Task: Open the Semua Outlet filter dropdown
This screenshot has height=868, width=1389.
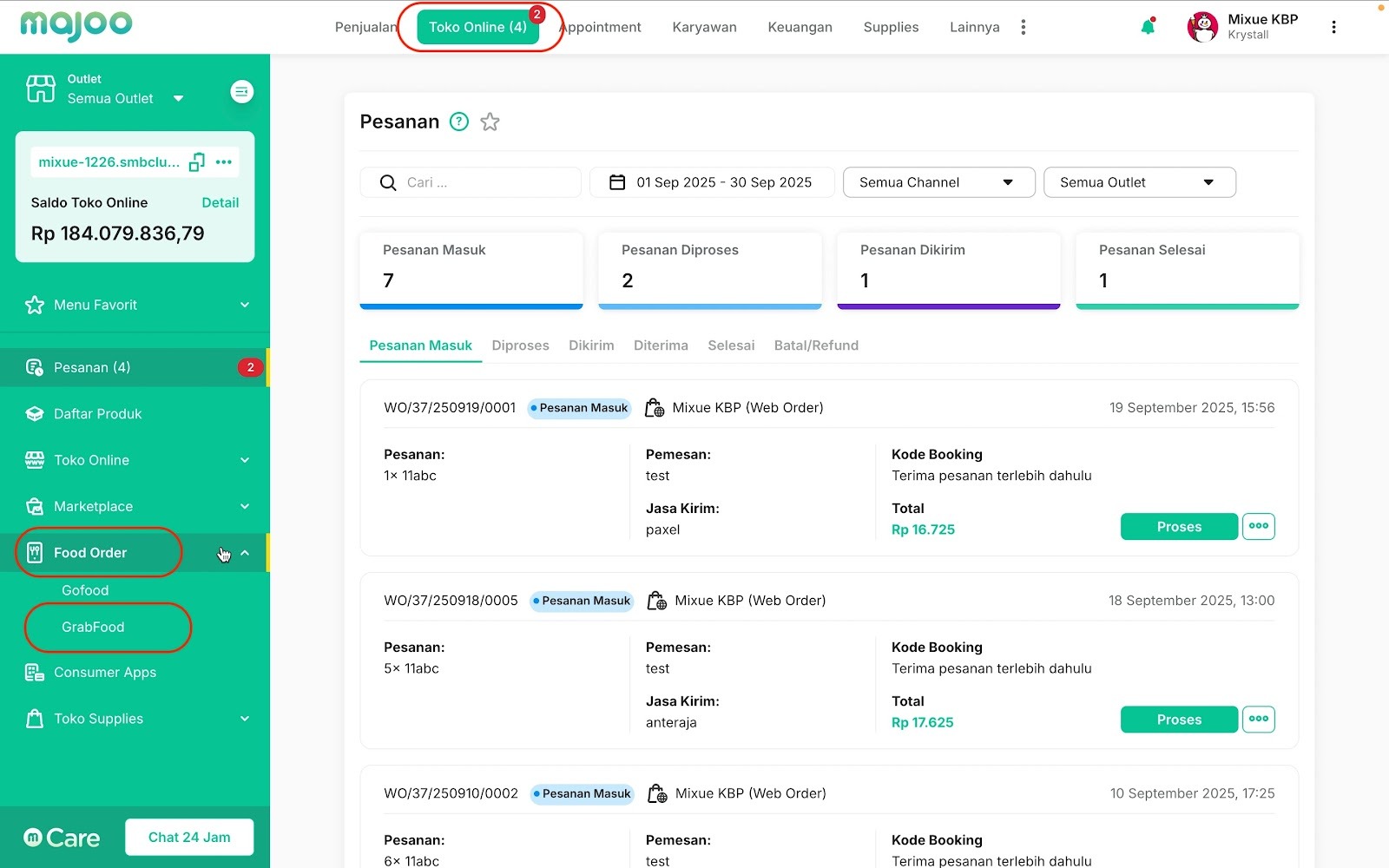Action: (x=1140, y=182)
